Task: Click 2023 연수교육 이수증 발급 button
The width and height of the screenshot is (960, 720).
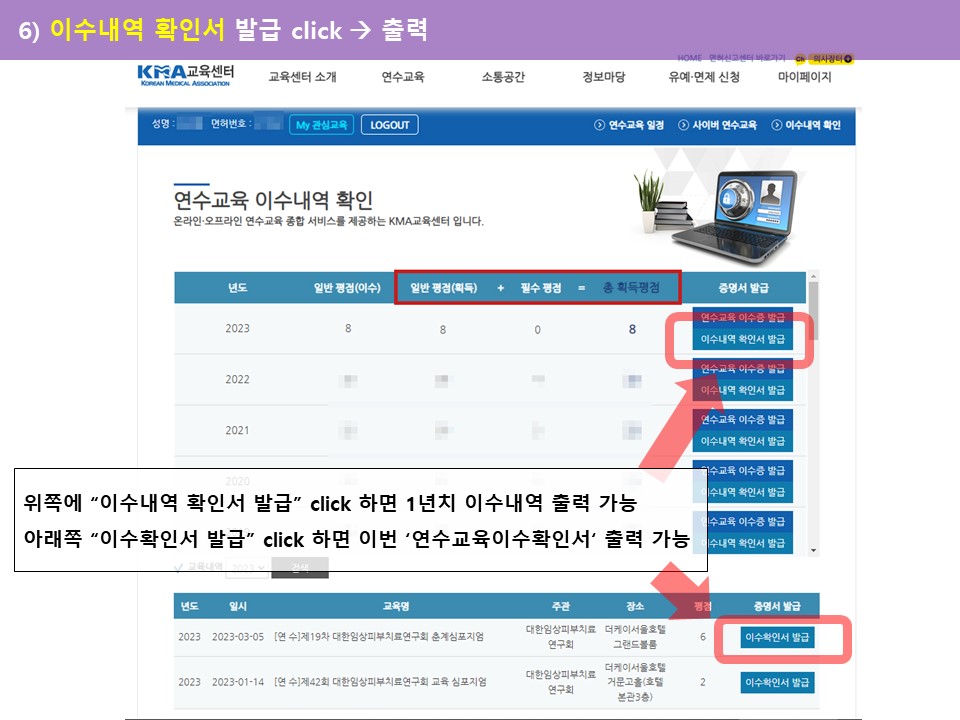Action: [x=742, y=318]
